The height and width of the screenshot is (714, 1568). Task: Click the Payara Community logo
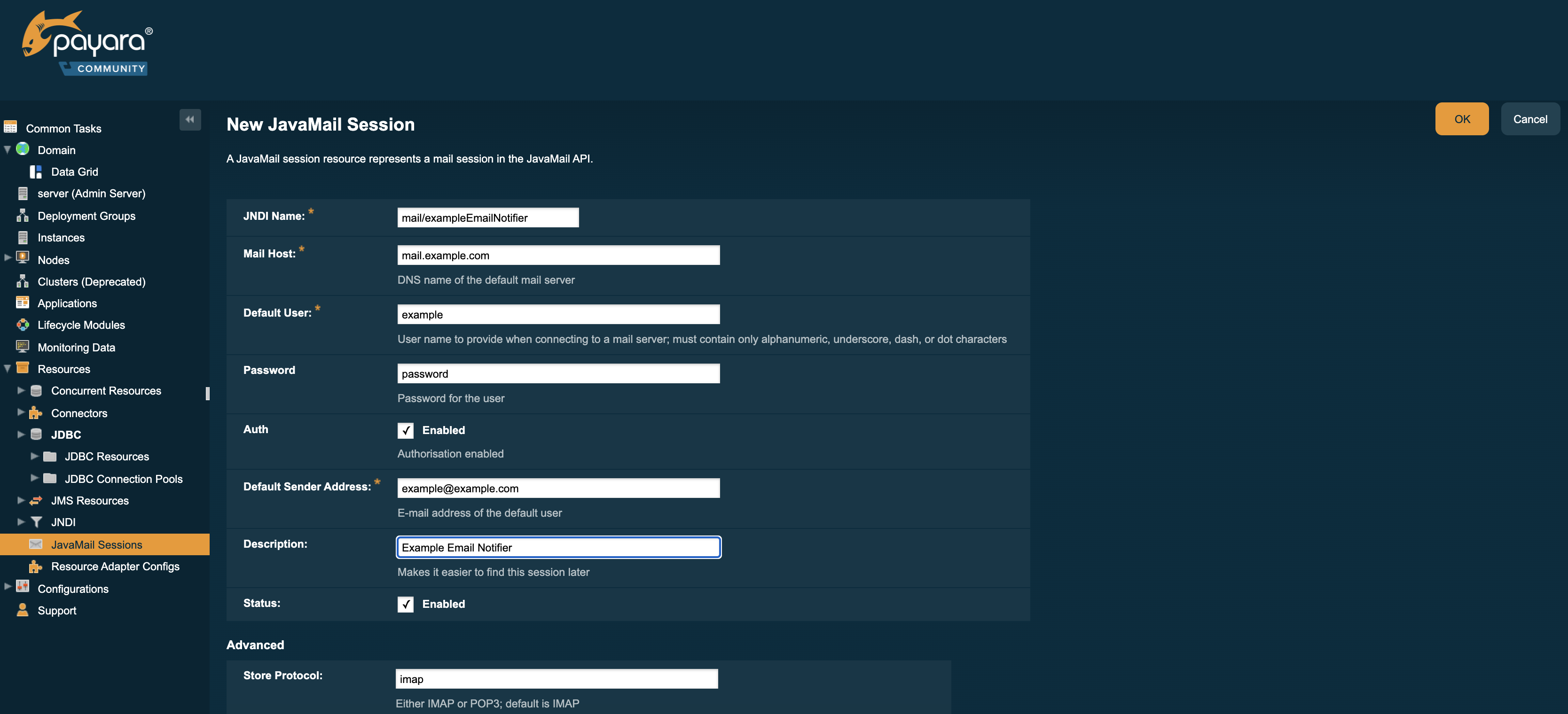(x=87, y=43)
